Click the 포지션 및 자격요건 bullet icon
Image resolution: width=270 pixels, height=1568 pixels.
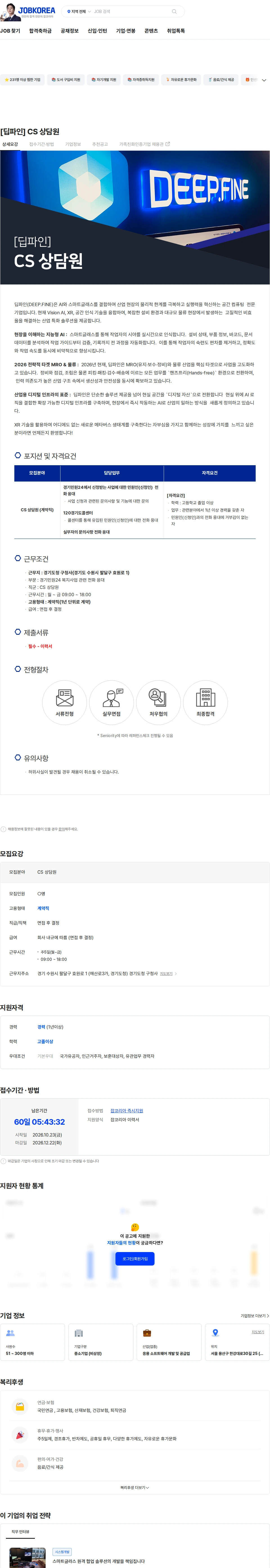(x=18, y=455)
